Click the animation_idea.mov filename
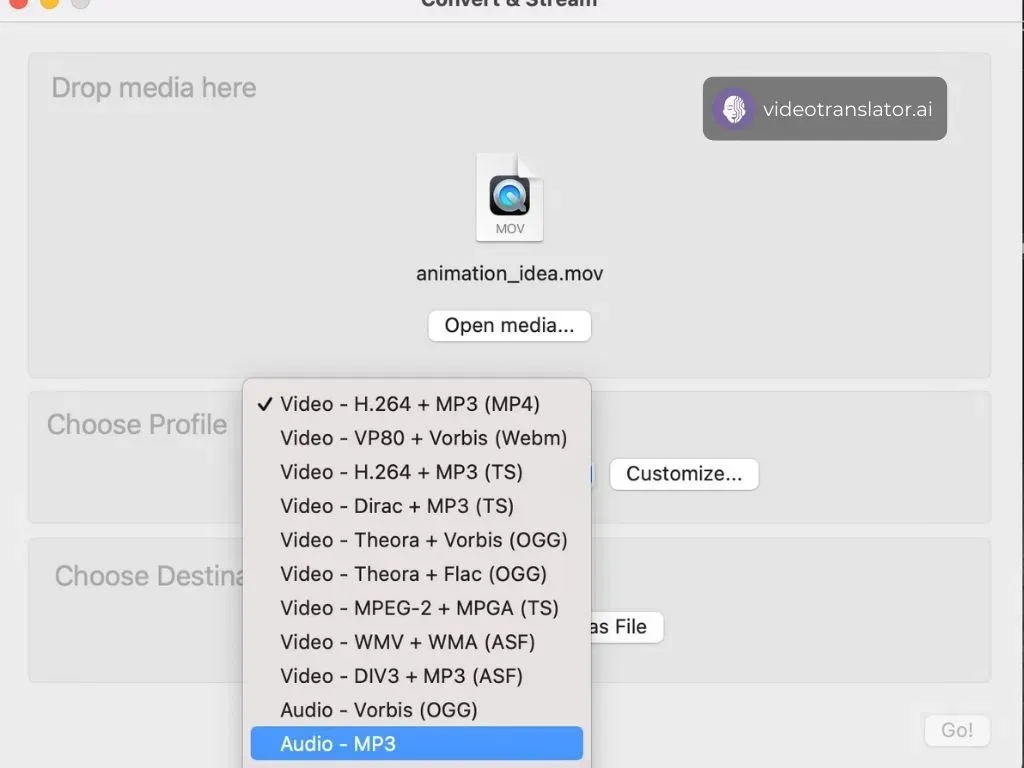 click(509, 273)
